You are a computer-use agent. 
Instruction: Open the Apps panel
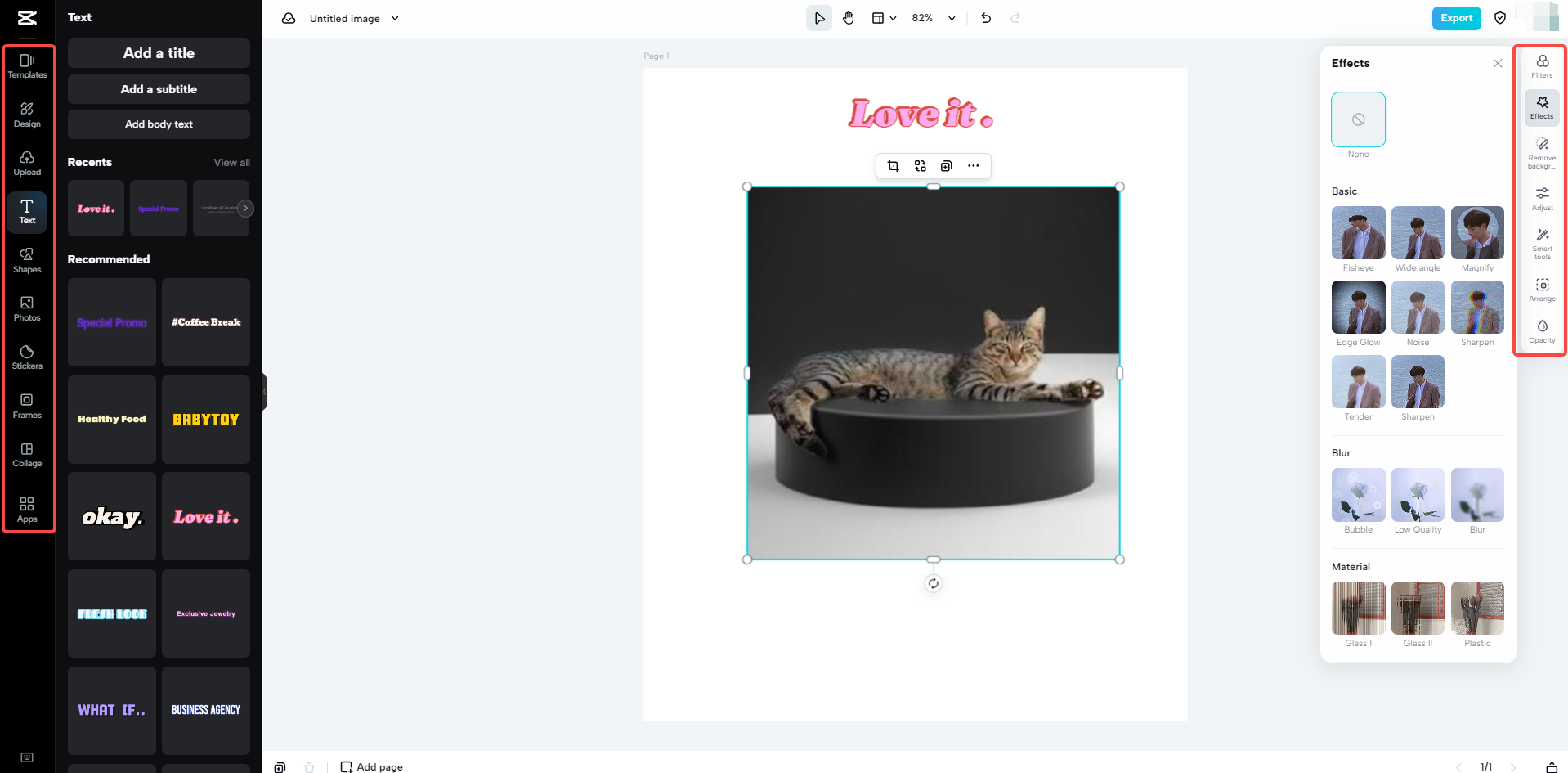point(27,510)
